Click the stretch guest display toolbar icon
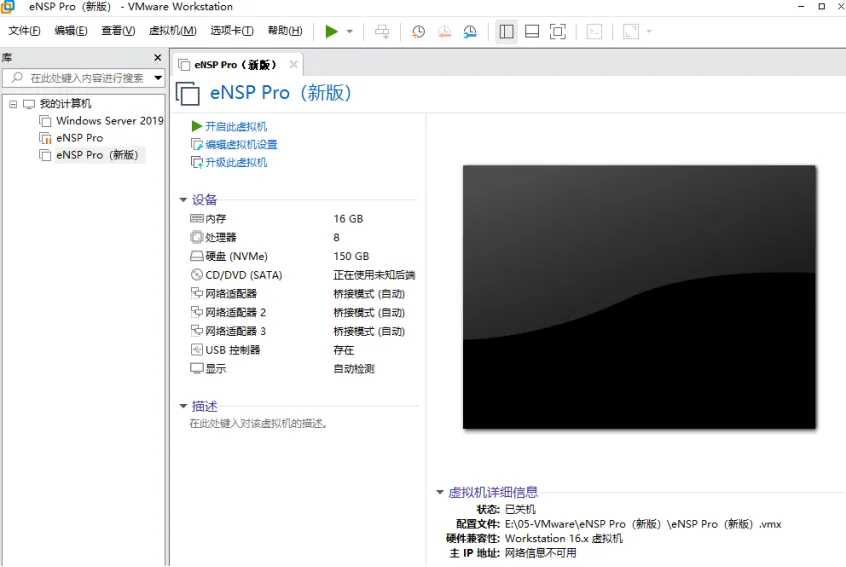The height and width of the screenshot is (567, 846). [x=631, y=31]
